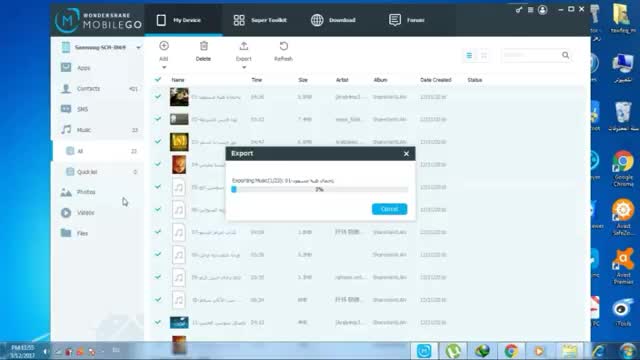Uncheck the sixth song row checkbox

158,209
